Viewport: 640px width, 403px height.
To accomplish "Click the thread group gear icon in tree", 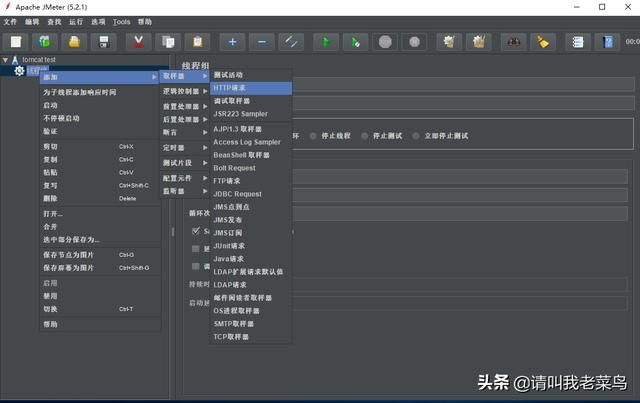I will click(x=19, y=71).
